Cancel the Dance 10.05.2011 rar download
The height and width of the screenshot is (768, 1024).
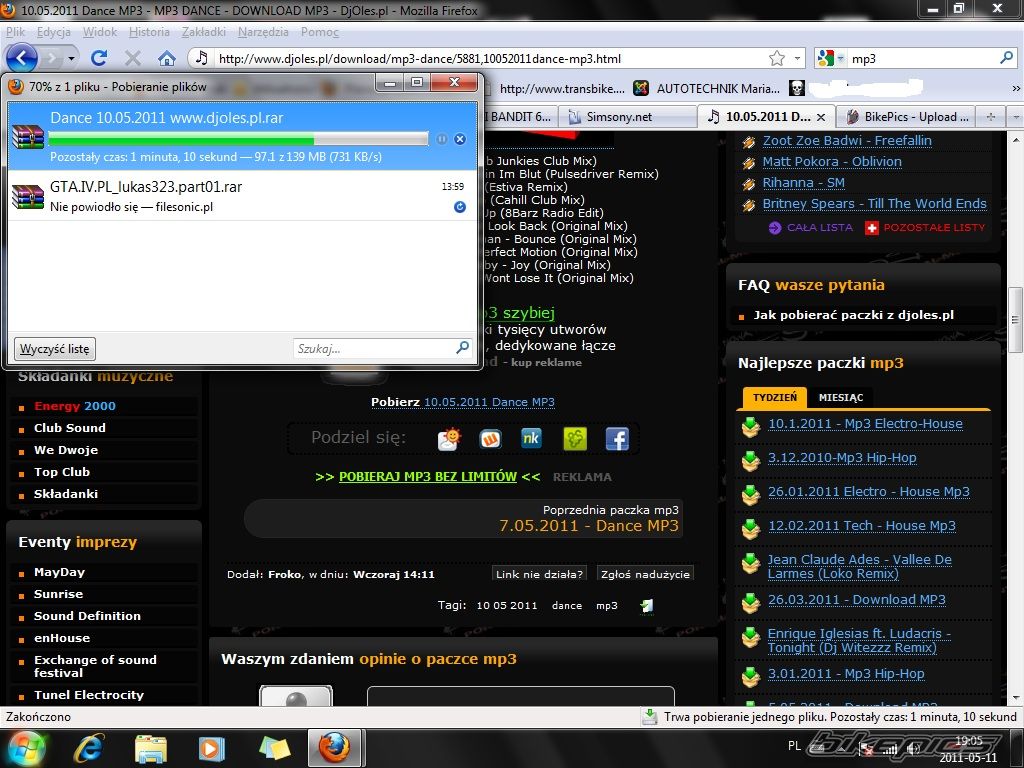tap(460, 139)
